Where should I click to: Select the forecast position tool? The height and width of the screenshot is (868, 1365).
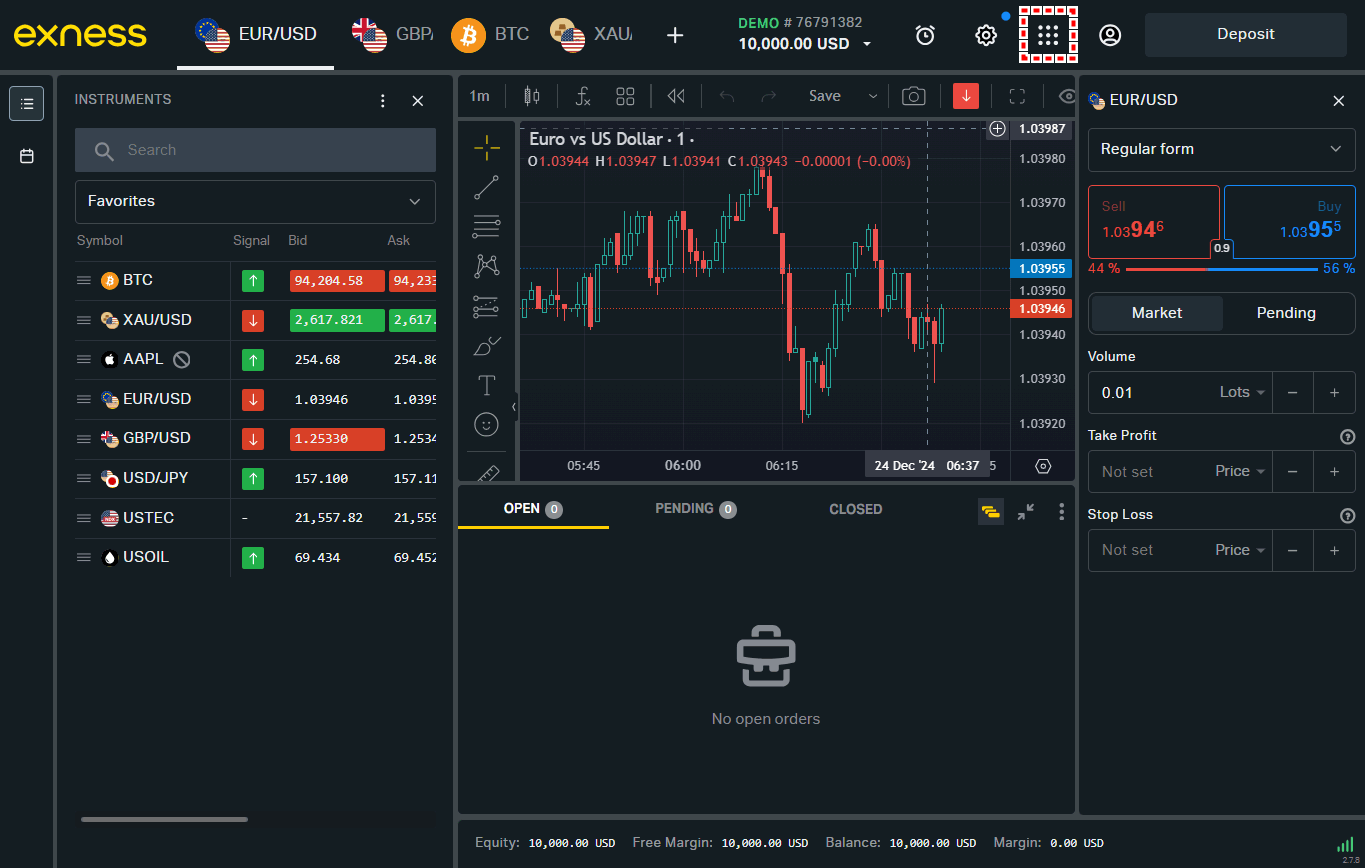click(x=487, y=306)
